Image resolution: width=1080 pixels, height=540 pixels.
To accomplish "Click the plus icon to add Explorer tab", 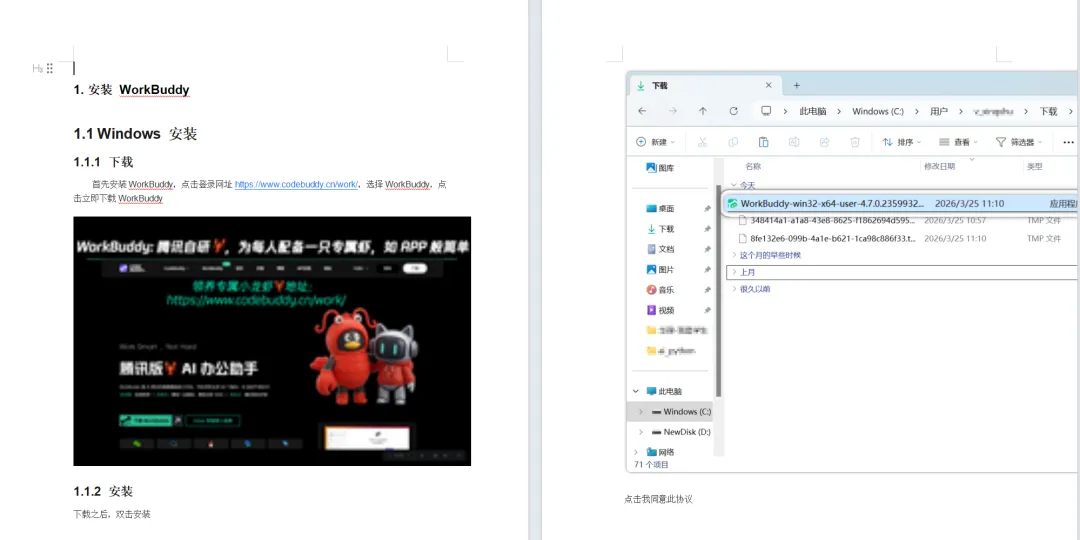I will pos(797,85).
